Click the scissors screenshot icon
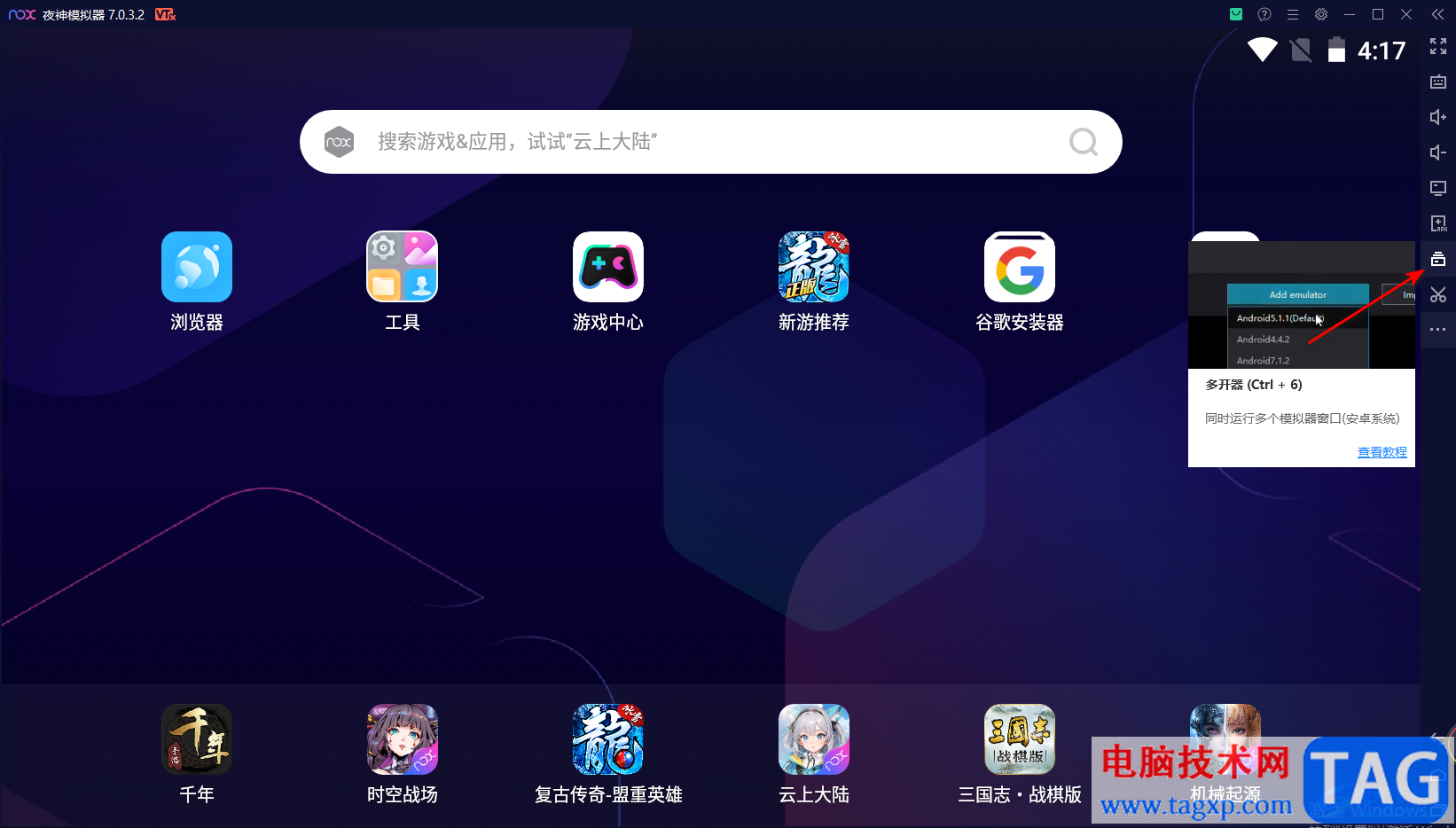This screenshot has width=1456, height=828. pos(1438,294)
